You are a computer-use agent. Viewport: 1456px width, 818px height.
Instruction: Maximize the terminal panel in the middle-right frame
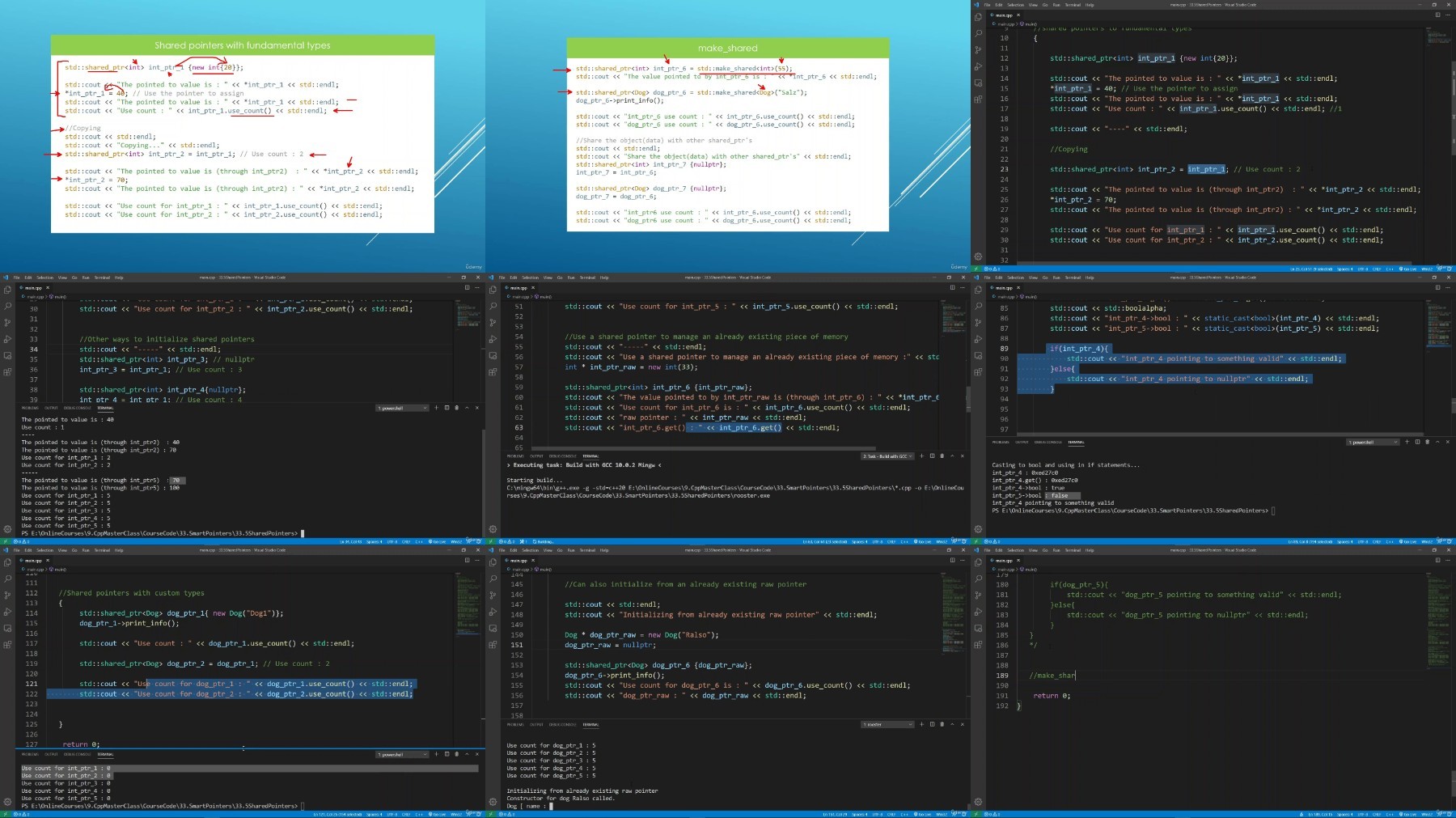1437,442
